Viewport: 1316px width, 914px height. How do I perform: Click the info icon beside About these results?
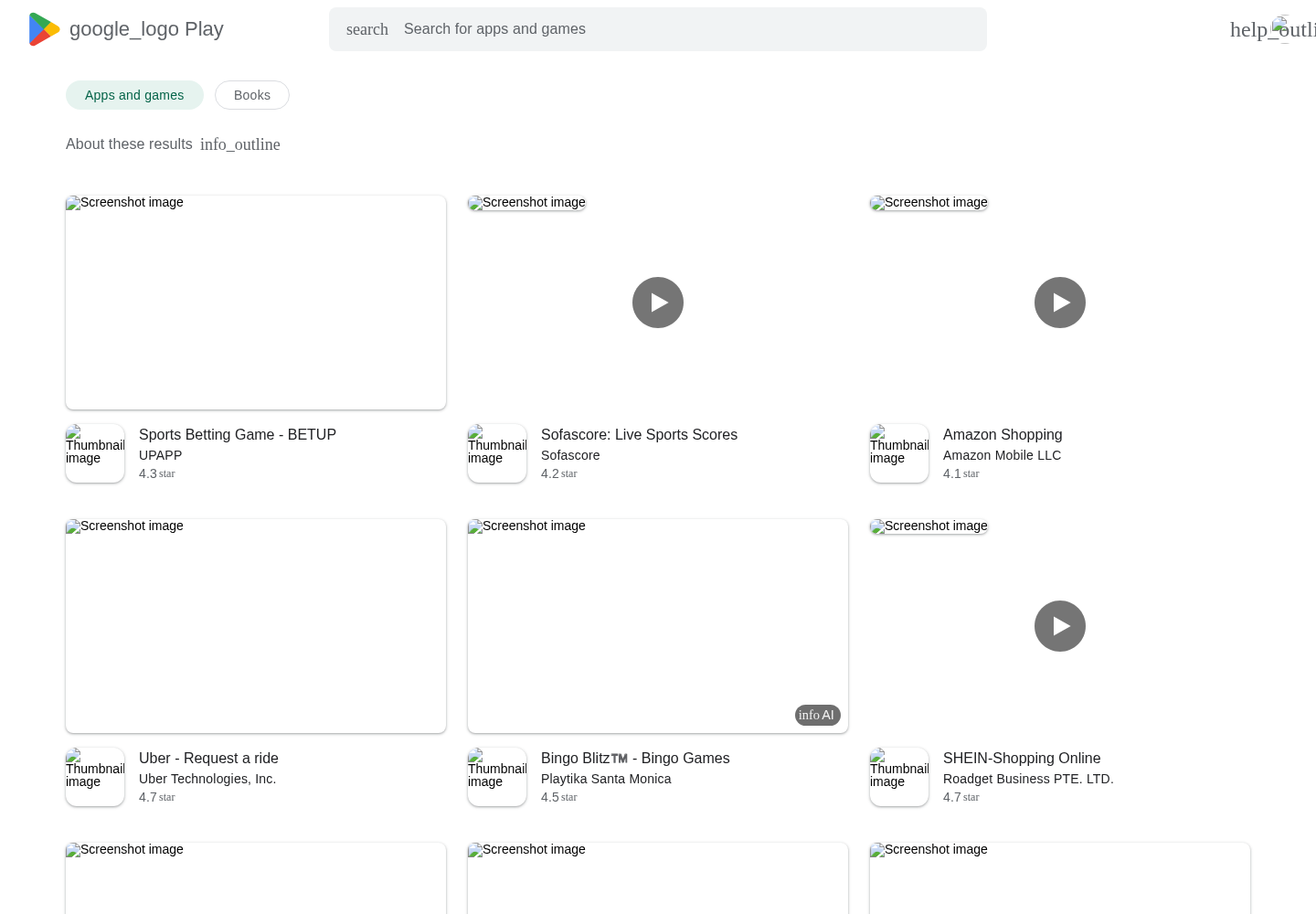(x=240, y=144)
